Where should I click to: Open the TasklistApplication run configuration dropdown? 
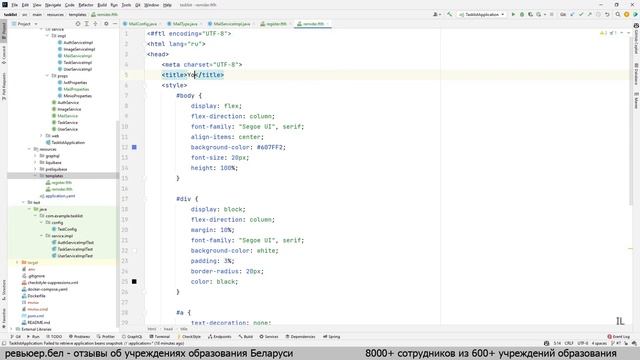pos(482,14)
